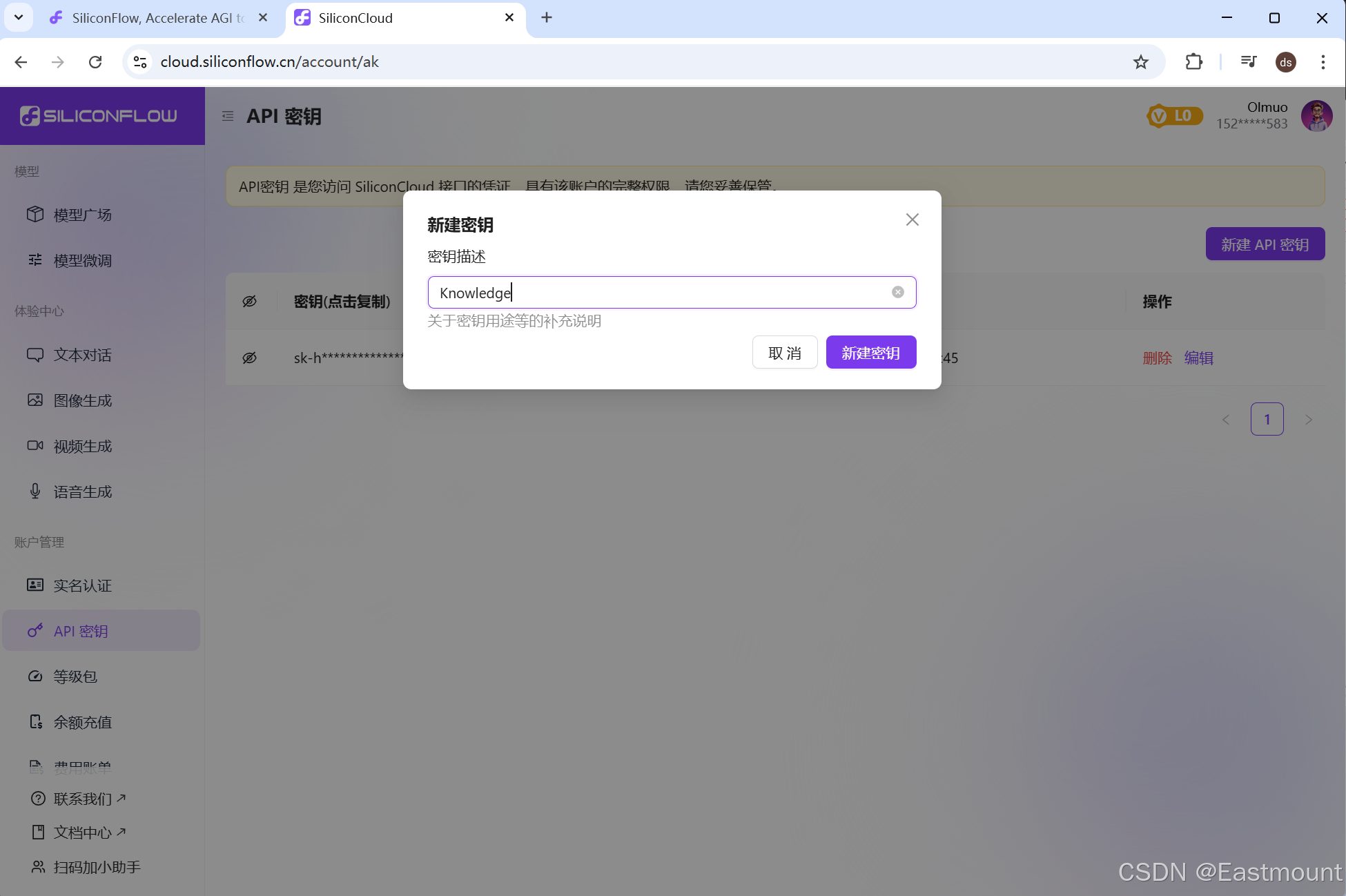Toggle eye icon beside sk-h key
Viewport: 1346px width, 896px height.
click(x=249, y=358)
